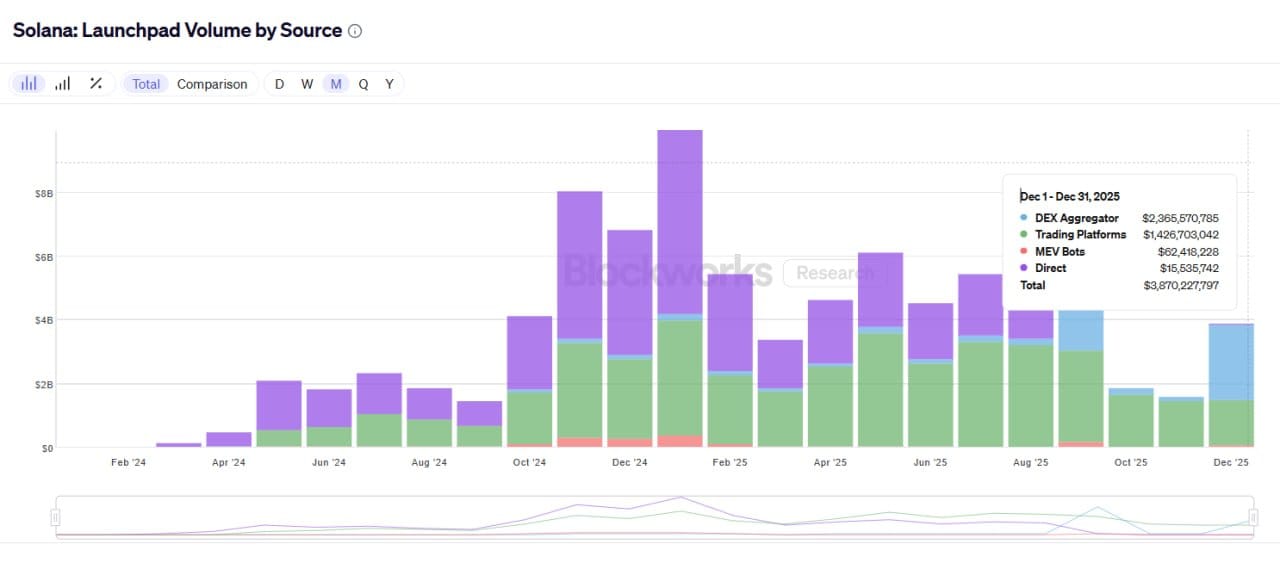Click the Jun '25 x-axis label
This screenshot has height=569, width=1280.
pyautogui.click(x=930, y=463)
